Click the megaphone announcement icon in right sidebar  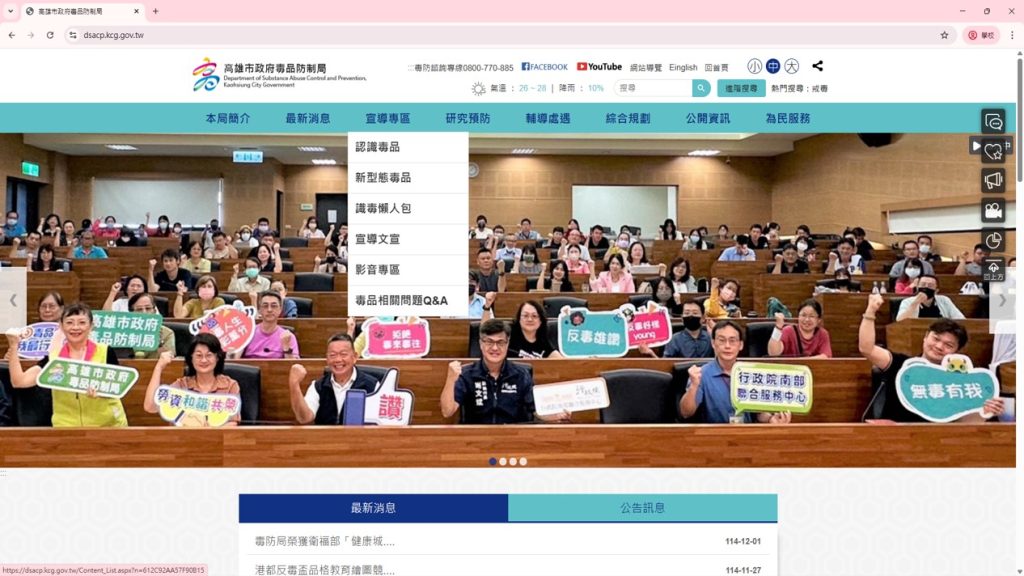[x=992, y=180]
